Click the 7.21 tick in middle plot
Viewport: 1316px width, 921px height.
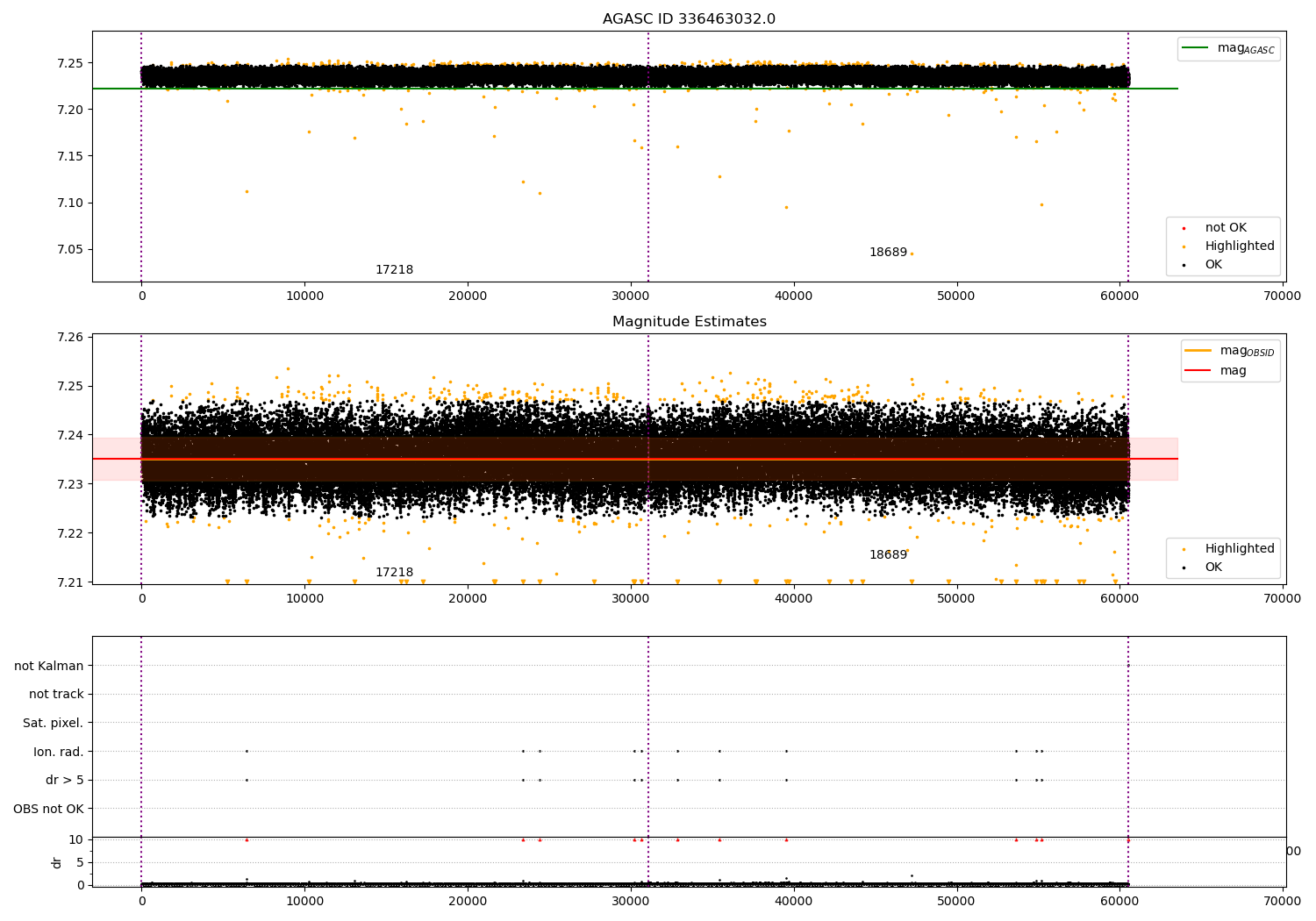[68, 582]
